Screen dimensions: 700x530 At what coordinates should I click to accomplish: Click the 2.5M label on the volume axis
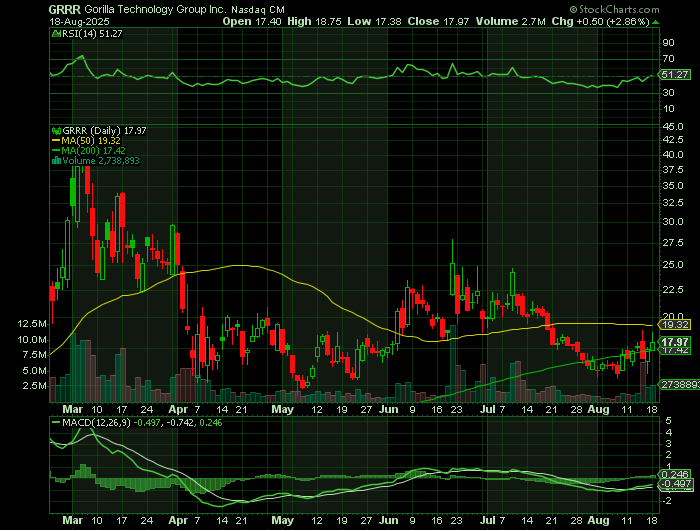point(35,385)
